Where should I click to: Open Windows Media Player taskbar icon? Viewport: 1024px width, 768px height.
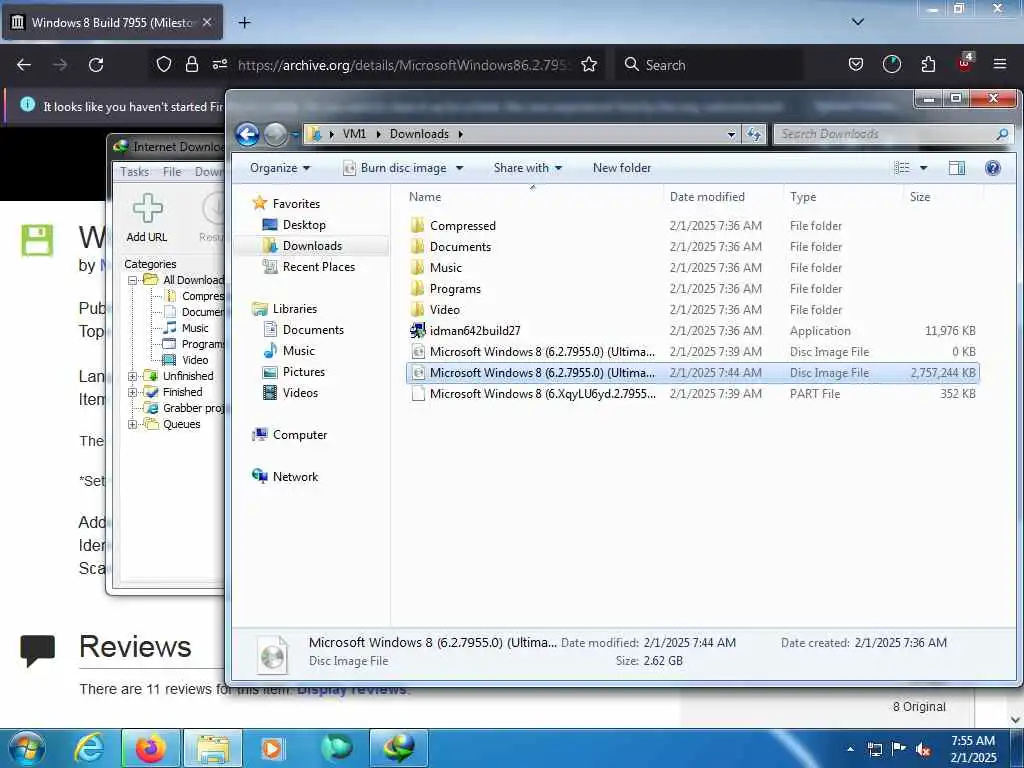pos(272,748)
